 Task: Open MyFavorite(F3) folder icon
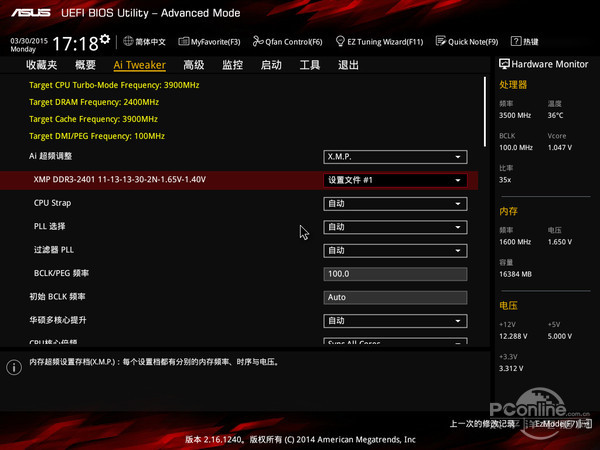click(184, 41)
